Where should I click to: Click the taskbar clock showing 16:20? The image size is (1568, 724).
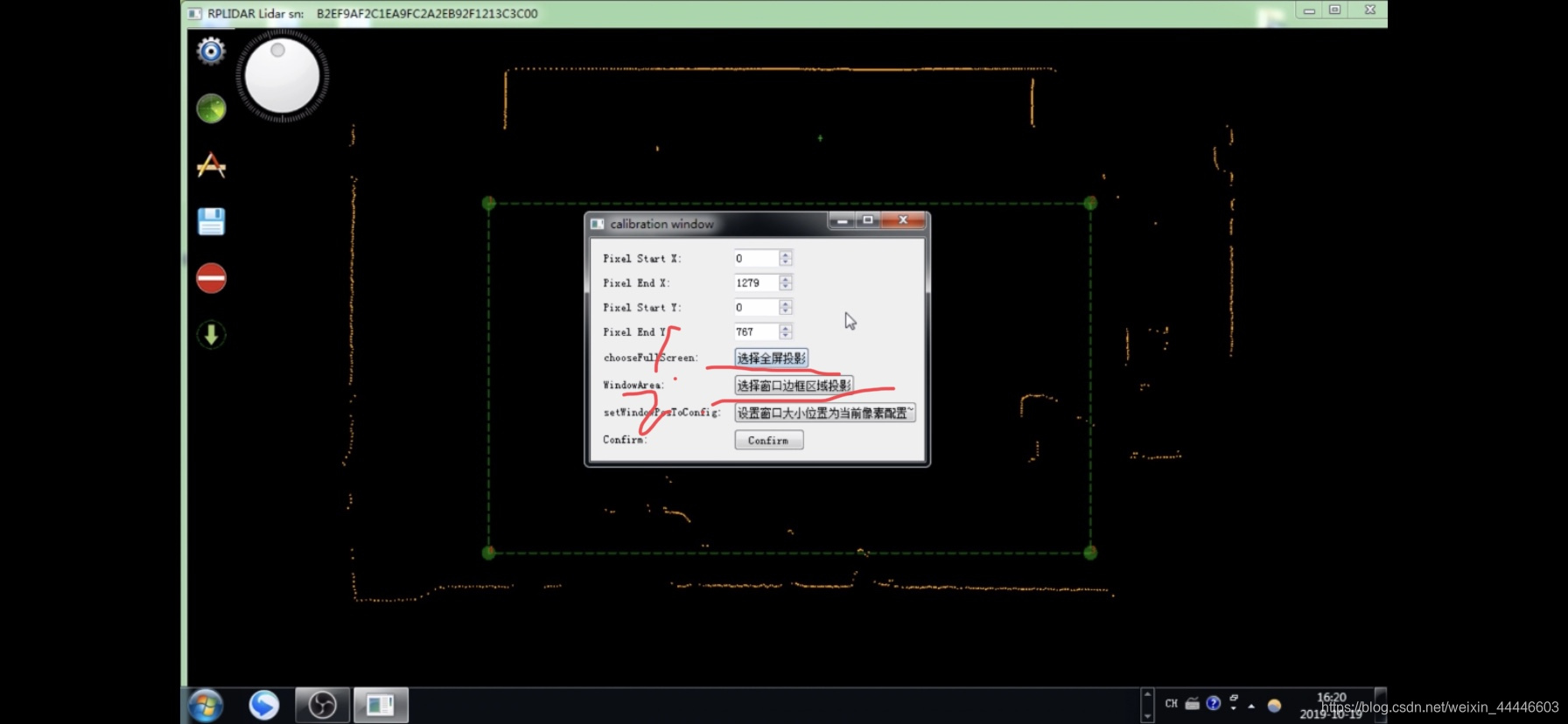tap(1332, 706)
